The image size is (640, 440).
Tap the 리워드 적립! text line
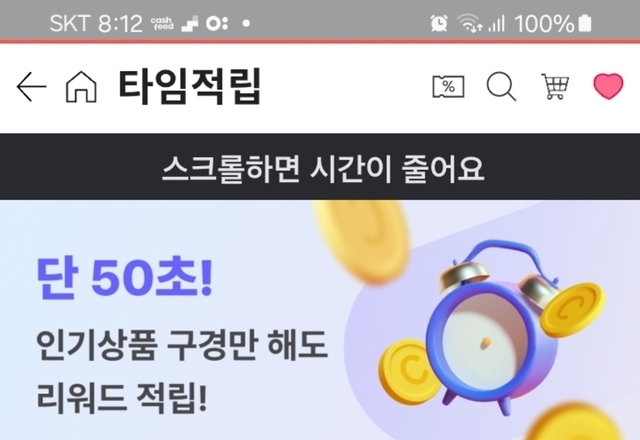coord(122,396)
